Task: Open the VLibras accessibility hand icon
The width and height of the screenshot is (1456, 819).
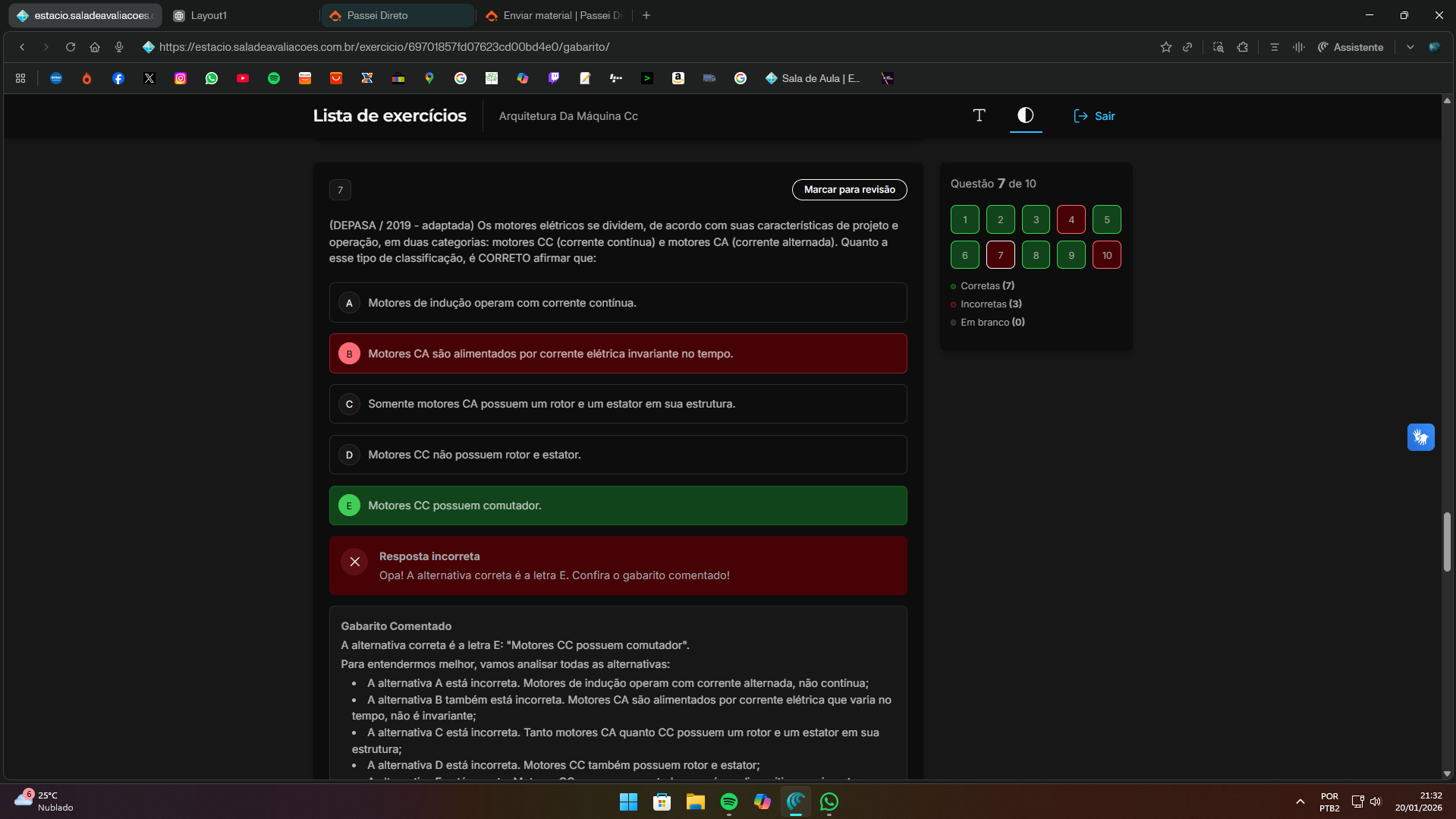Action: (1420, 437)
